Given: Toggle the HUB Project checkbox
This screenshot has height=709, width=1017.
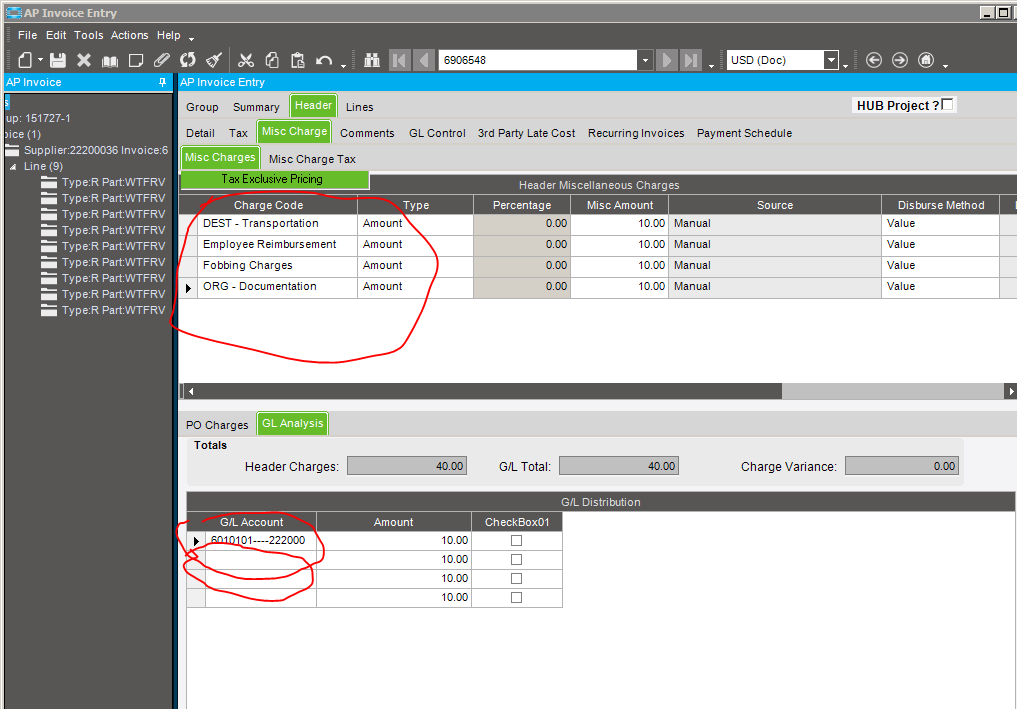Looking at the screenshot, I should point(948,104).
